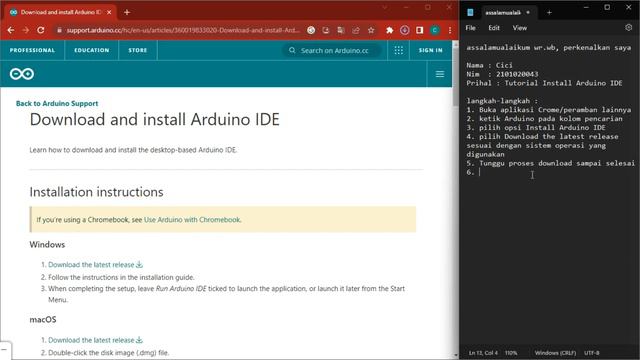Change the Windows (CRLF) line ending setting

pyautogui.click(x=555, y=353)
